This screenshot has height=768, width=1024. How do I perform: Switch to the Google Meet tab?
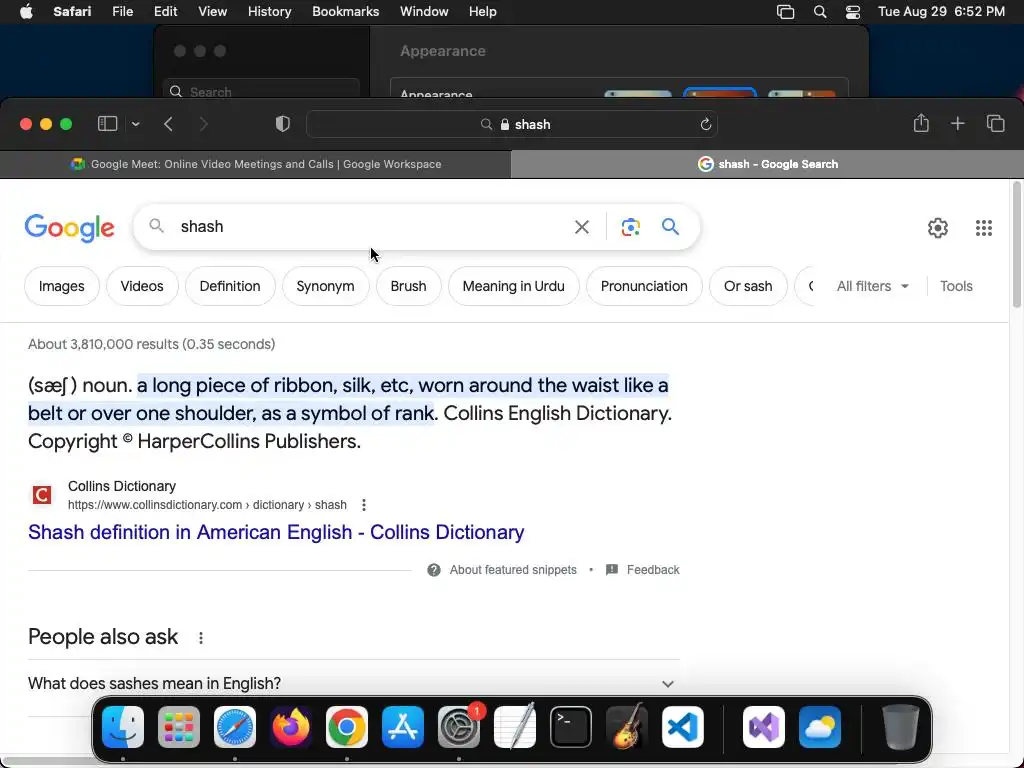pos(255,164)
